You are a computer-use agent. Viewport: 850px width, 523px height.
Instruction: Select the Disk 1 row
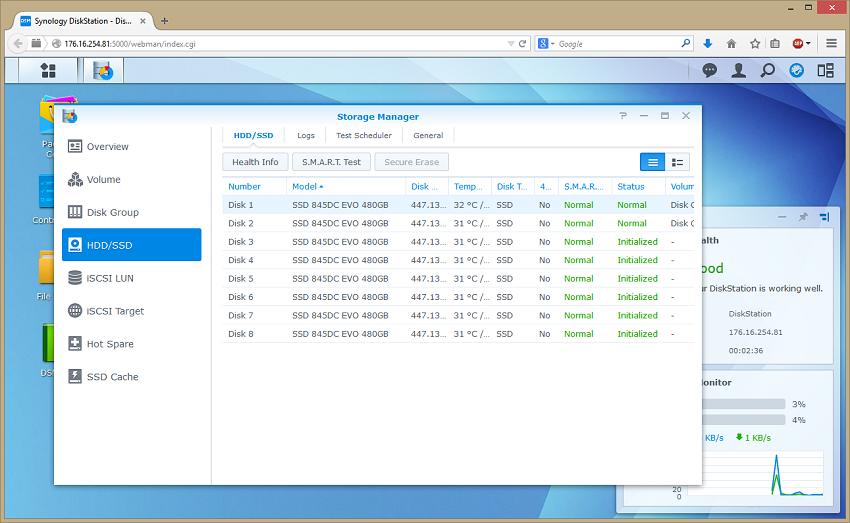[458, 205]
